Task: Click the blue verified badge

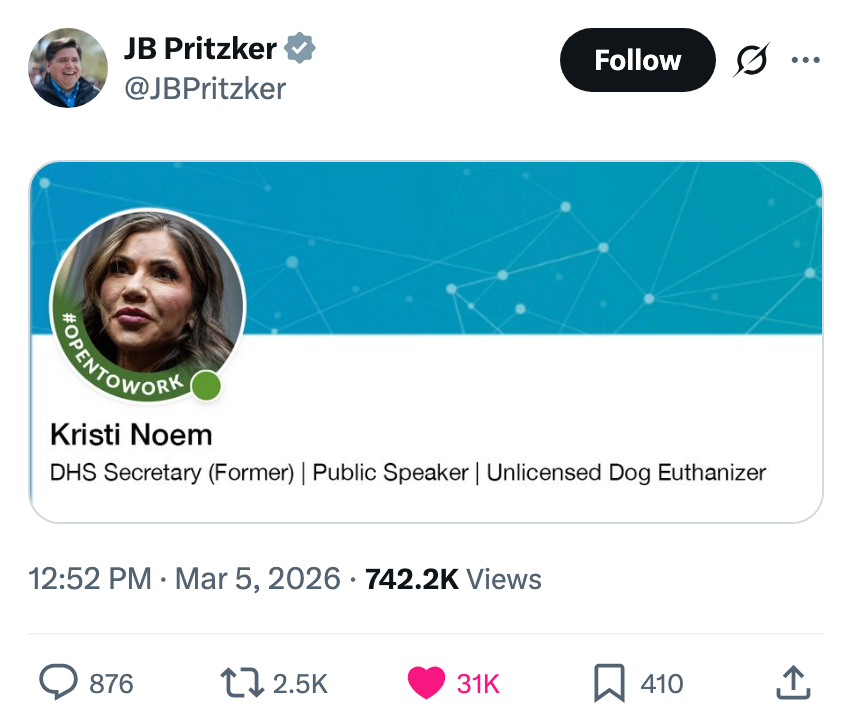Action: [300, 48]
